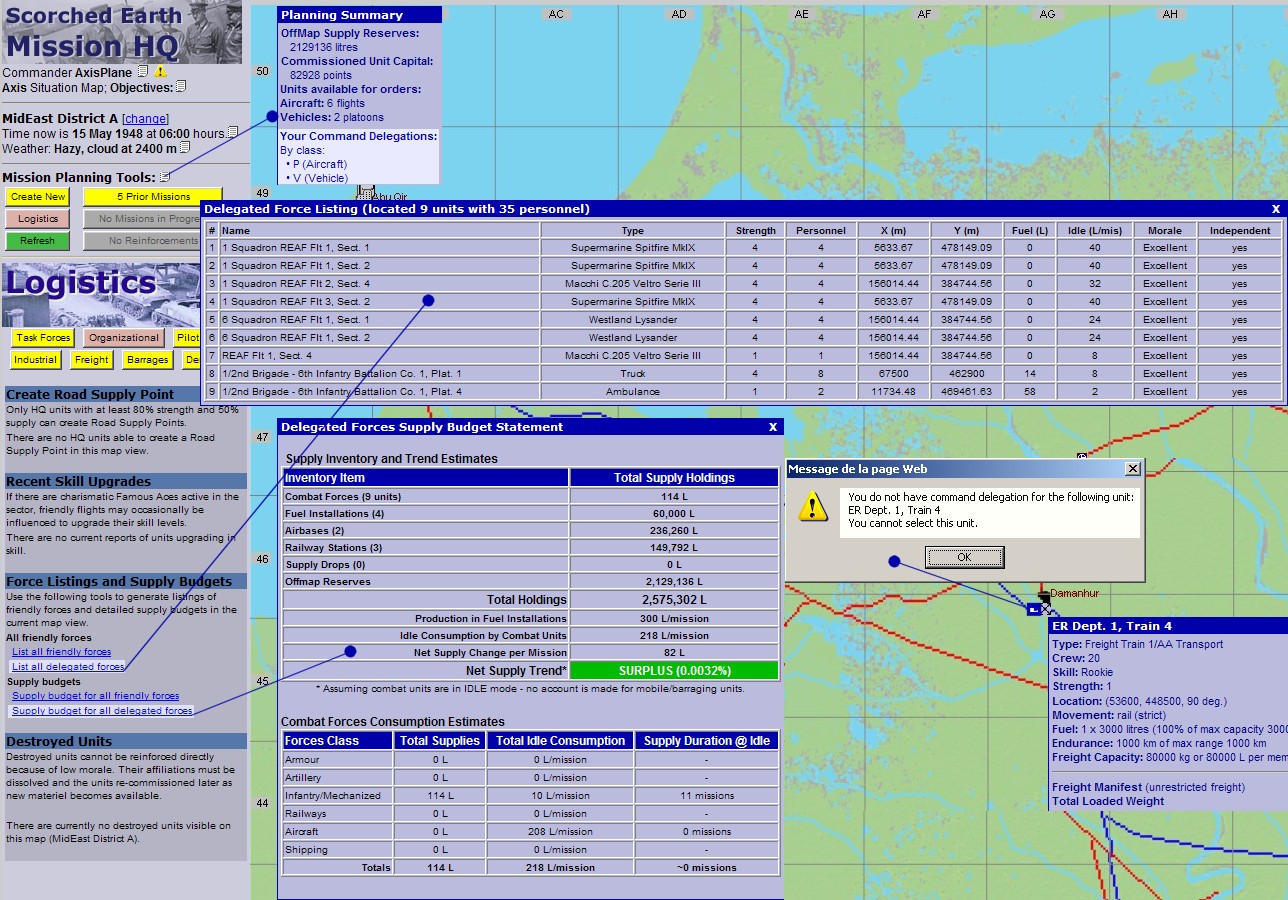Close the Supply Budget Statement panel
The image size is (1288, 900).
point(772,427)
